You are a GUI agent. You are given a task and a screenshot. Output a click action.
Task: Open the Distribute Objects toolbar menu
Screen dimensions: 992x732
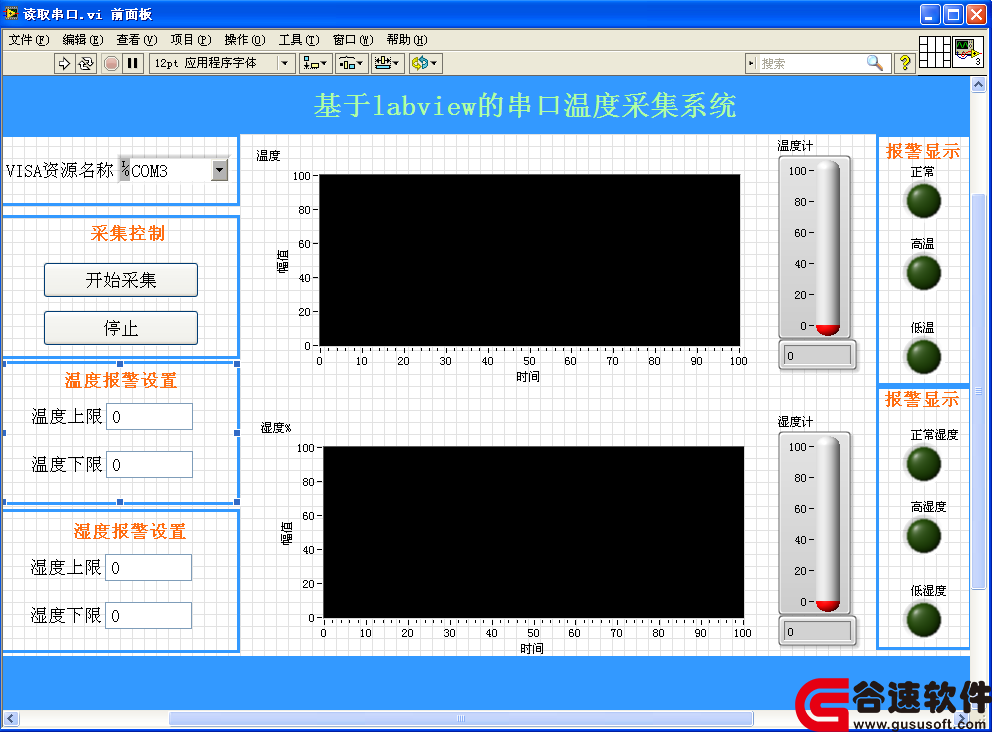(350, 63)
